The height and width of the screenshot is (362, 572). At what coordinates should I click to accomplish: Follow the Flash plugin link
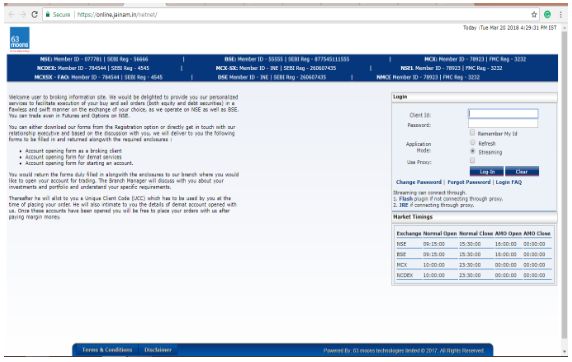(x=406, y=199)
